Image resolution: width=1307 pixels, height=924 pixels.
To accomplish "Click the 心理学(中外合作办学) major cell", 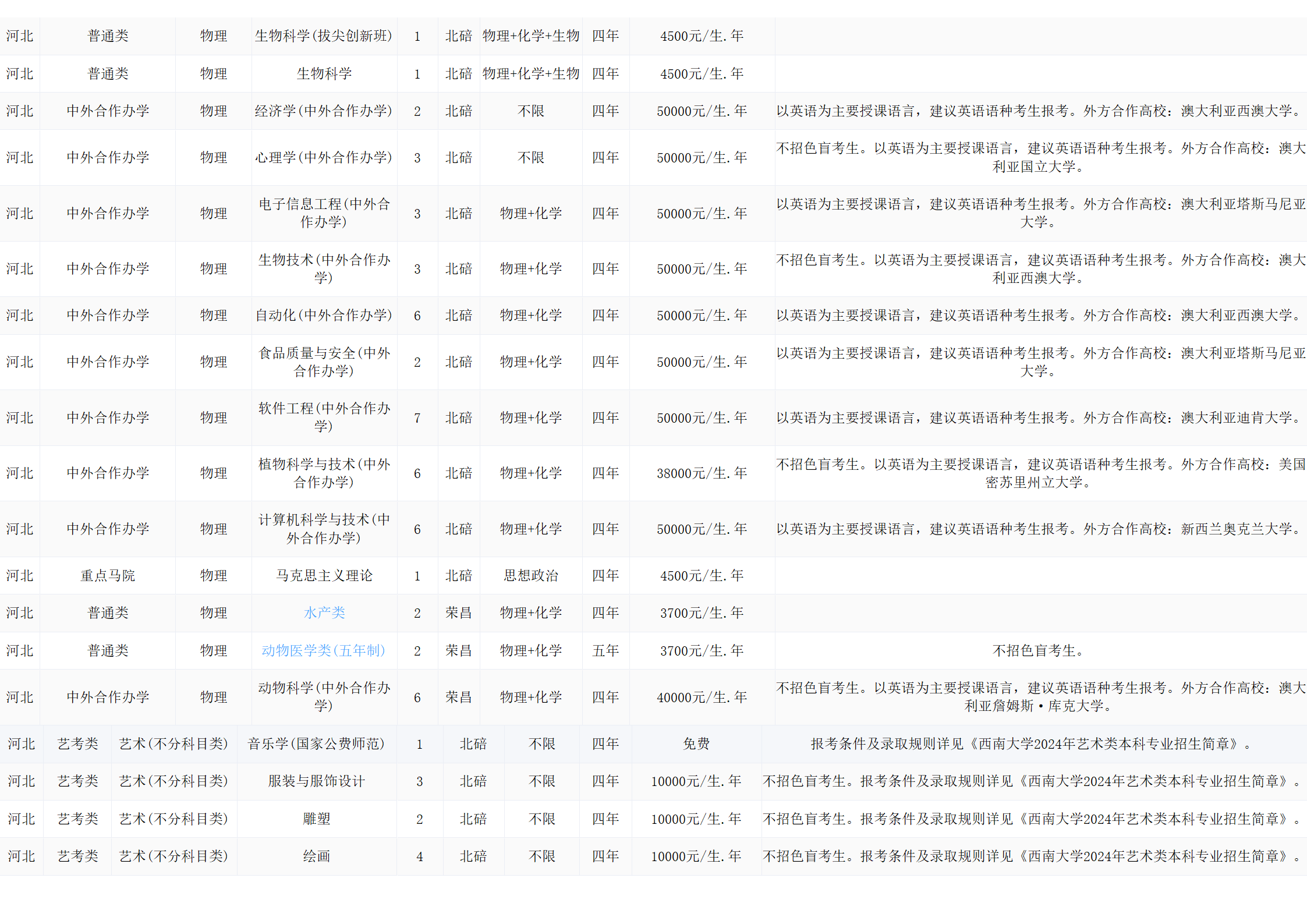I will [x=324, y=157].
